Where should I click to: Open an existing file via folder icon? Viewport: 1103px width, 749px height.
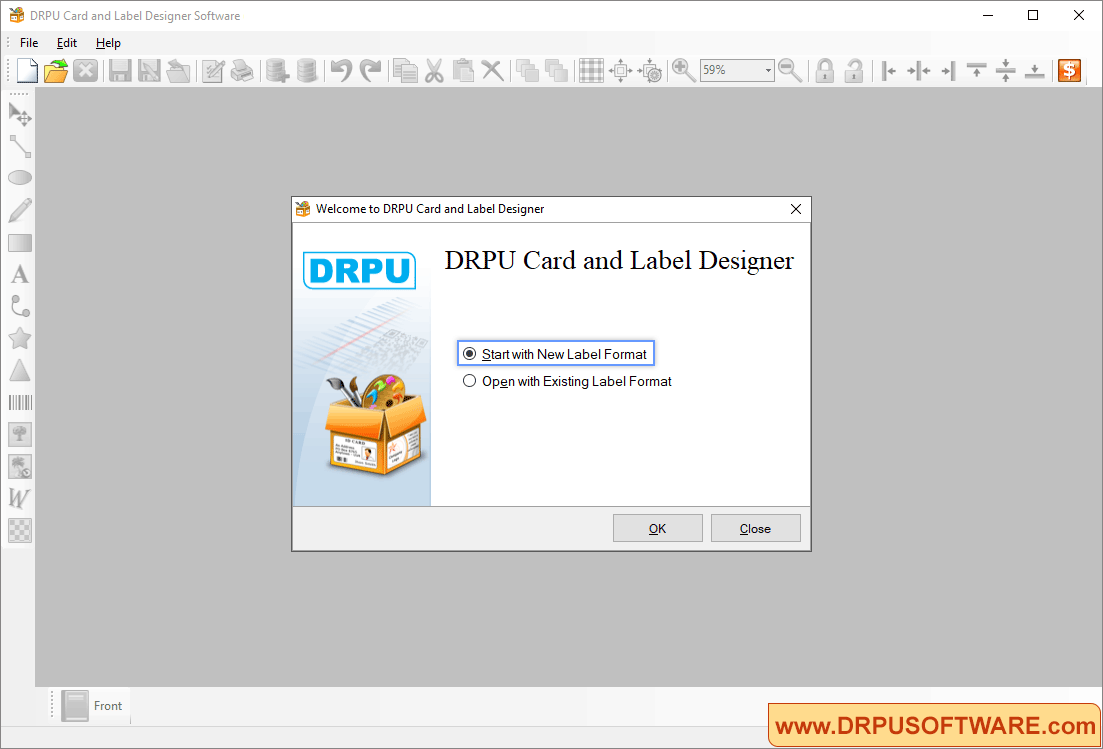[56, 70]
